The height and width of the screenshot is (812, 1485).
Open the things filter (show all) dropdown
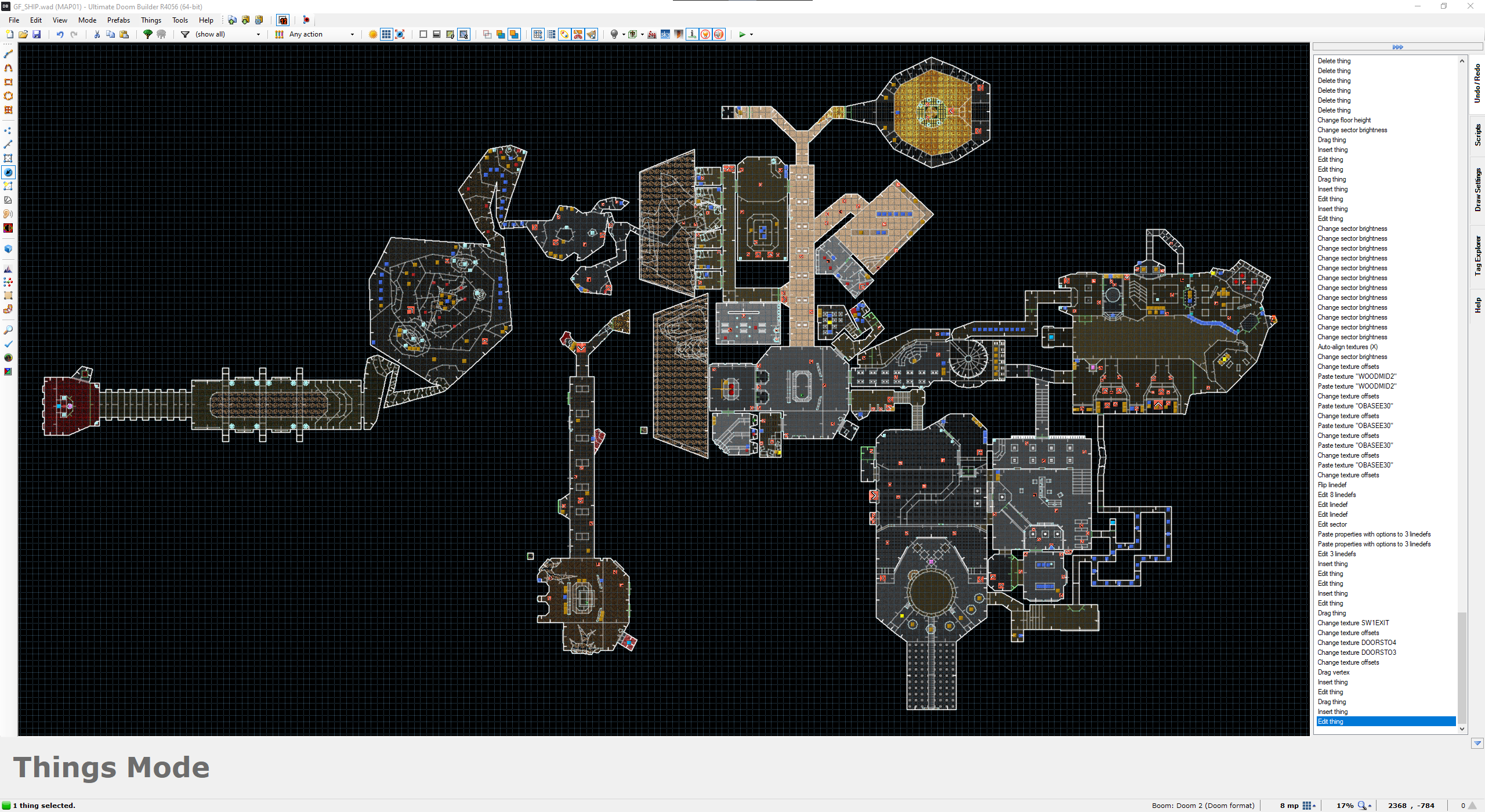tap(258, 34)
